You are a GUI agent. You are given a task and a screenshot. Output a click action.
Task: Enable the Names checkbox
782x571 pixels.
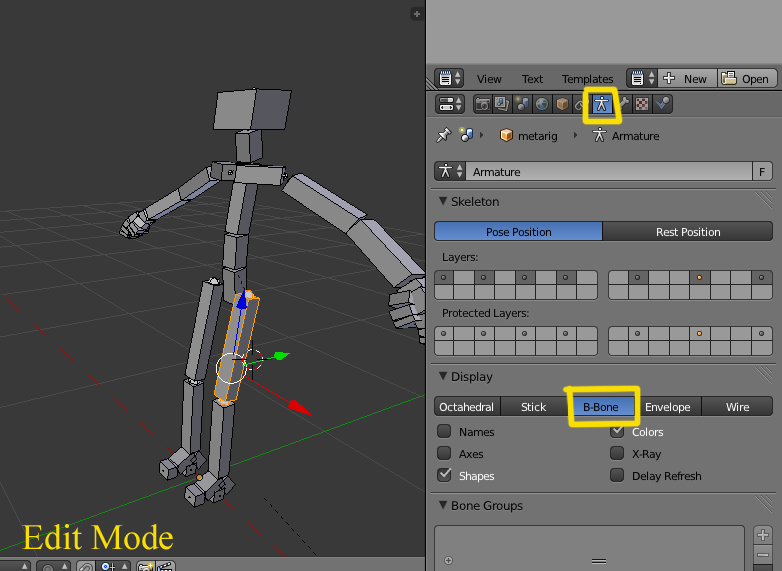coord(444,431)
